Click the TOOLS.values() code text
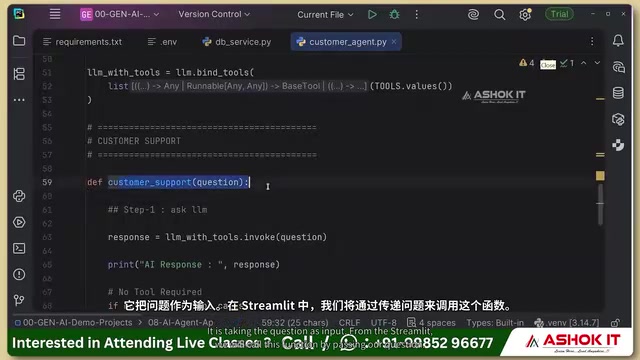 point(411,86)
